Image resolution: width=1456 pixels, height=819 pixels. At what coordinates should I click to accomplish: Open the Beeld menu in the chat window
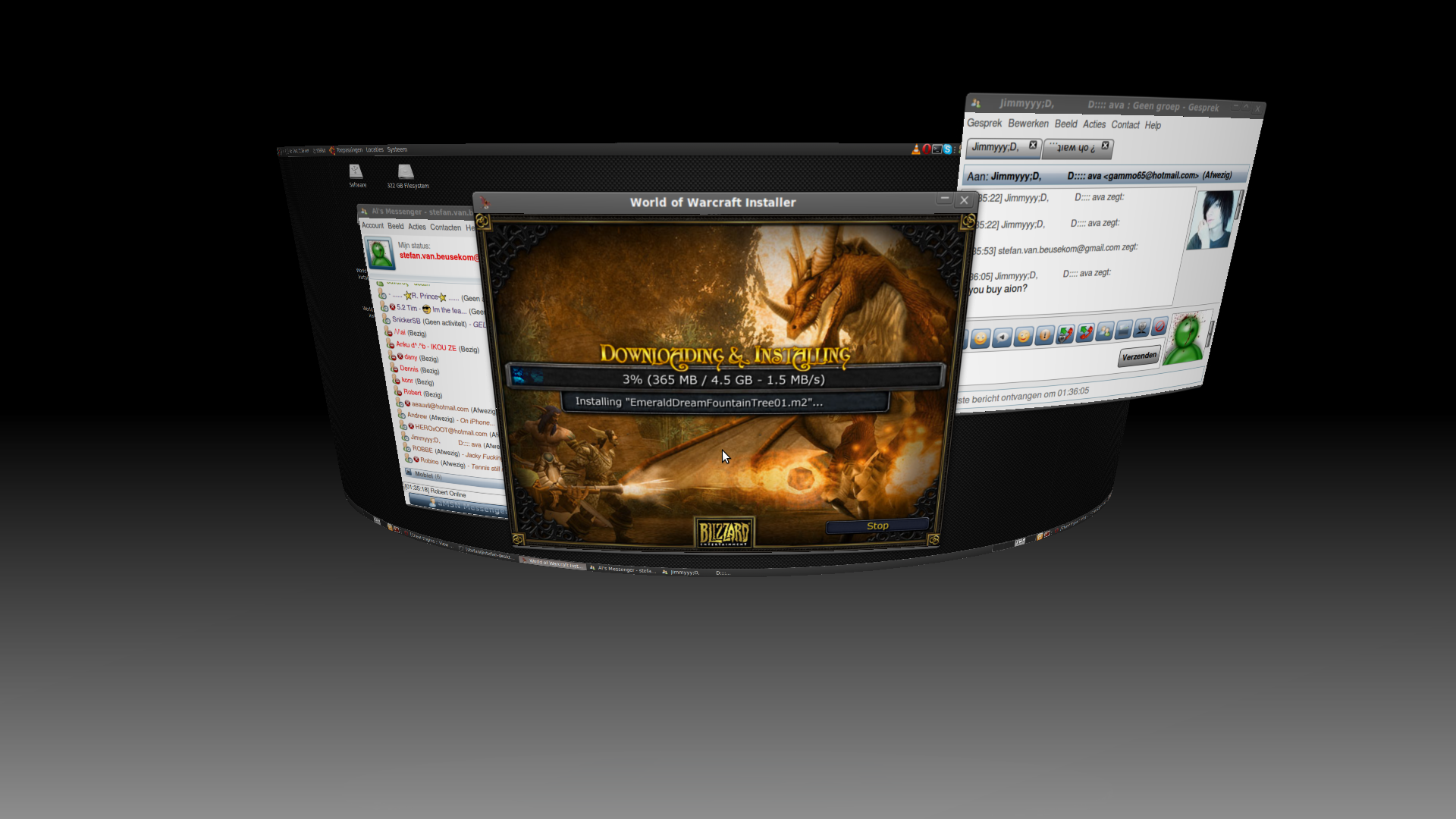click(1065, 124)
